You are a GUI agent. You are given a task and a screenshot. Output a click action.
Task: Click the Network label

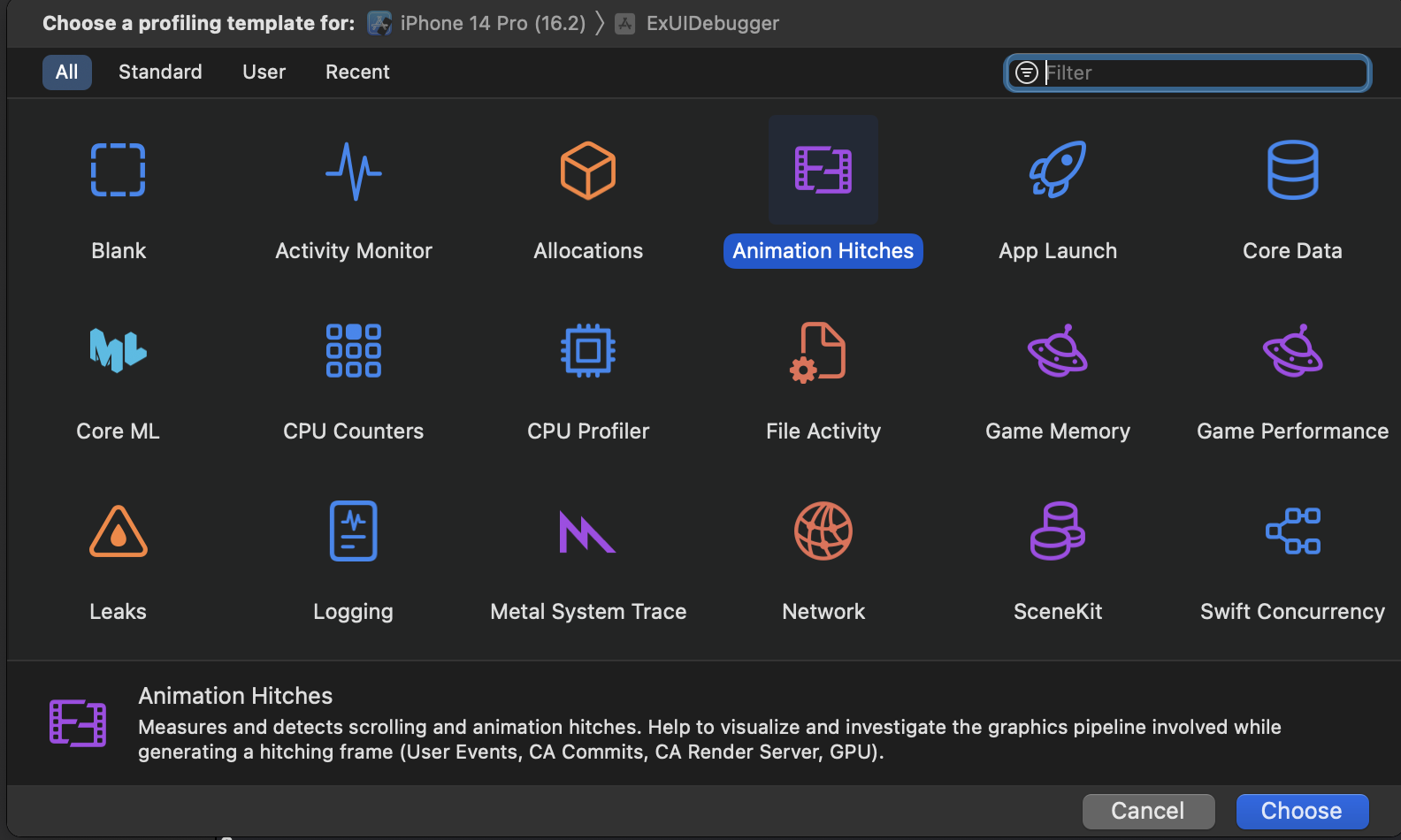[823, 612]
